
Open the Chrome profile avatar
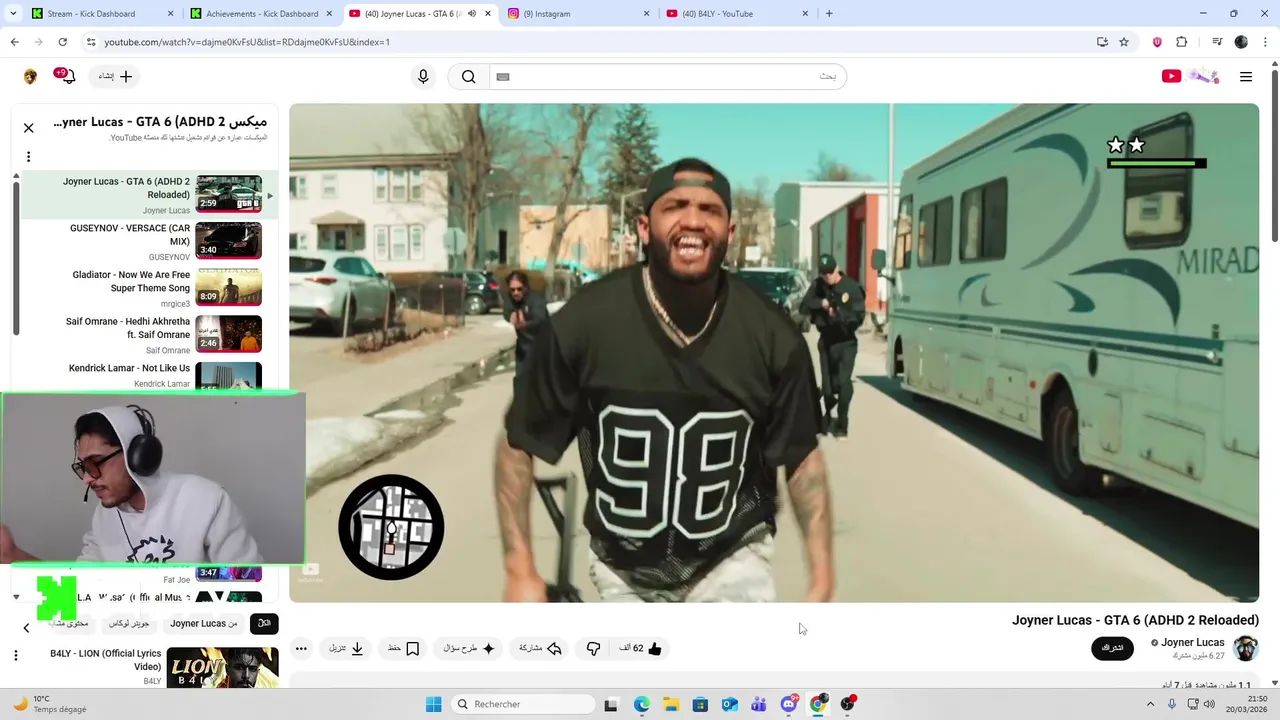(x=1241, y=42)
